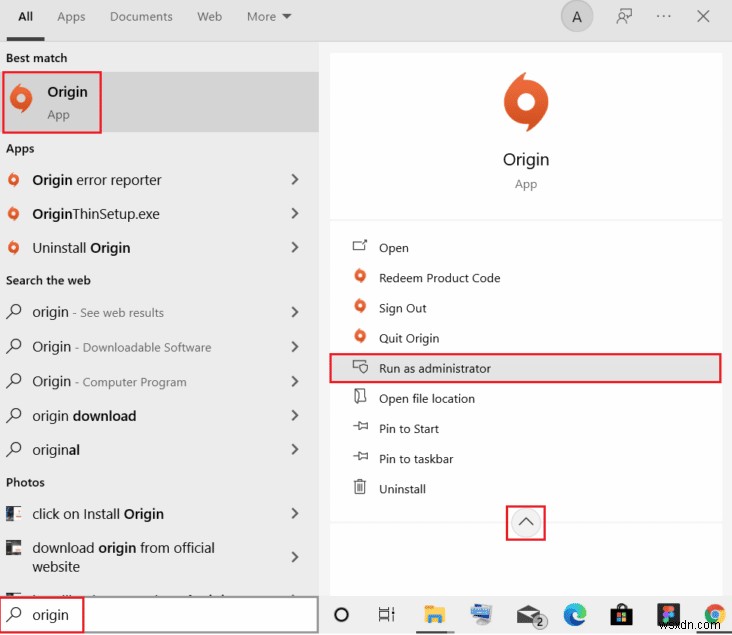The height and width of the screenshot is (635, 732).
Task: Click the OriginThinSetup.exe icon
Action: (x=14, y=214)
